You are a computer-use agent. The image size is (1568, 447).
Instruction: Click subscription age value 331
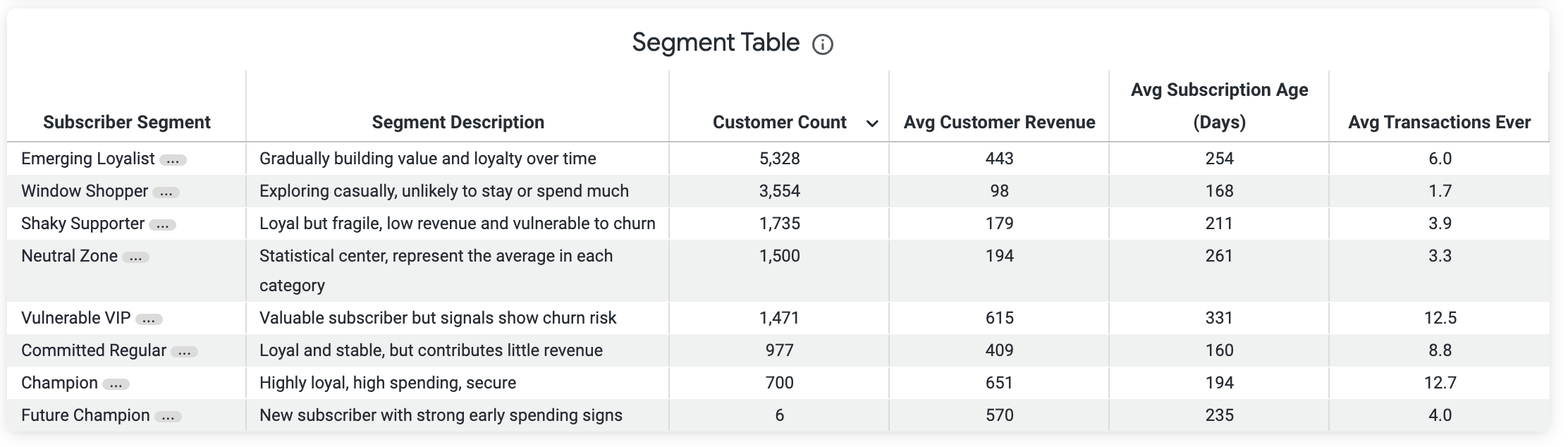tap(1220, 318)
